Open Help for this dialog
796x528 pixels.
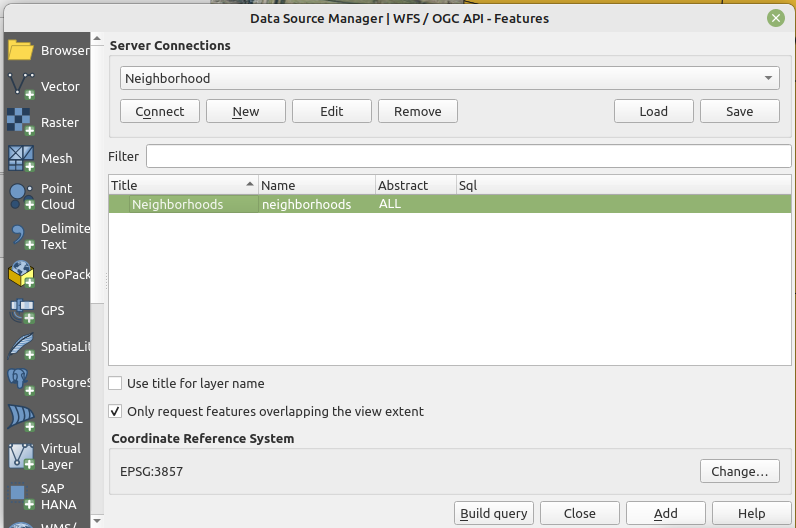coord(752,513)
